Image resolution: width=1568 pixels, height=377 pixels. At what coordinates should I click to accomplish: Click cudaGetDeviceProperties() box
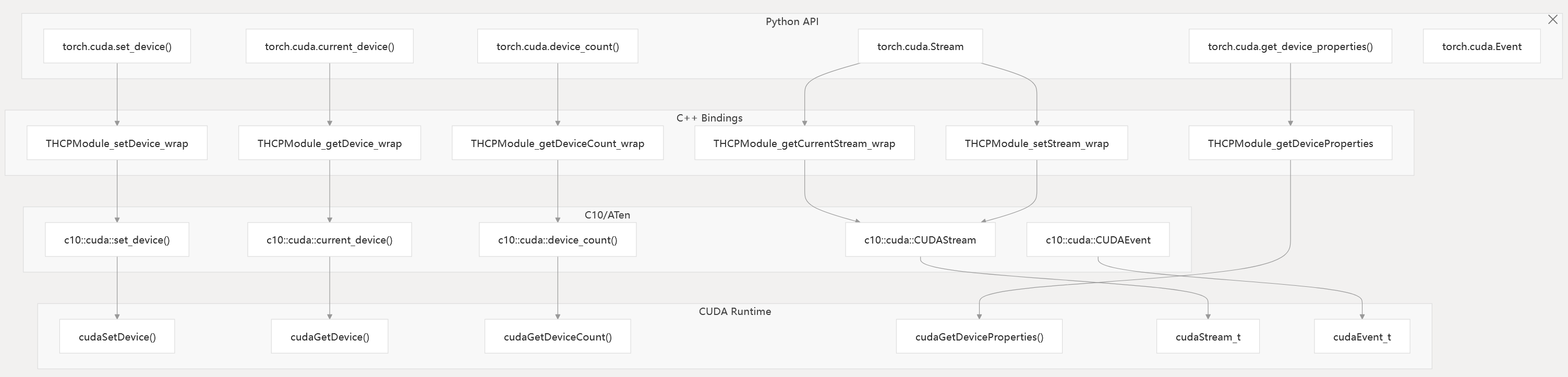pyautogui.click(x=979, y=336)
